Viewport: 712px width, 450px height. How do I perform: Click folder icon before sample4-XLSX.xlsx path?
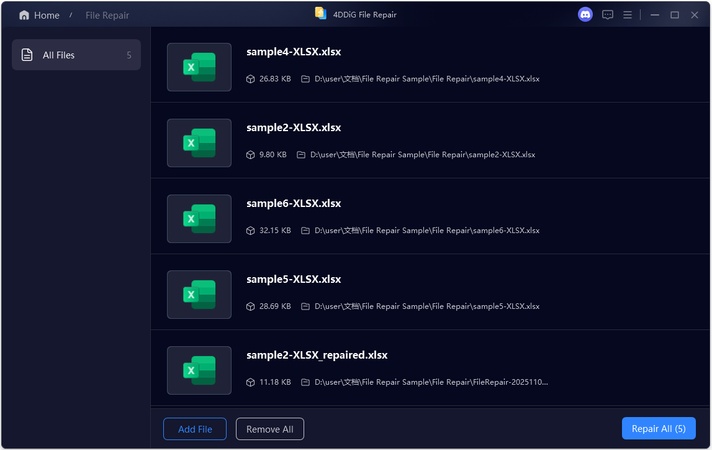(306, 79)
